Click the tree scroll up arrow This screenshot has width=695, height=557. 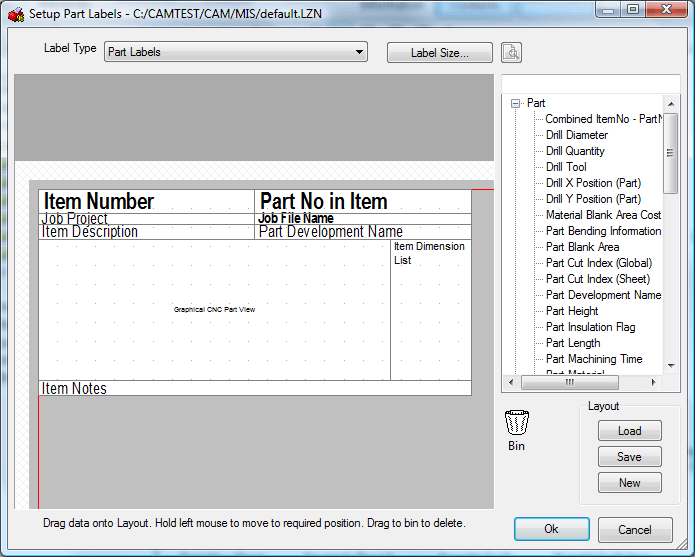click(671, 104)
